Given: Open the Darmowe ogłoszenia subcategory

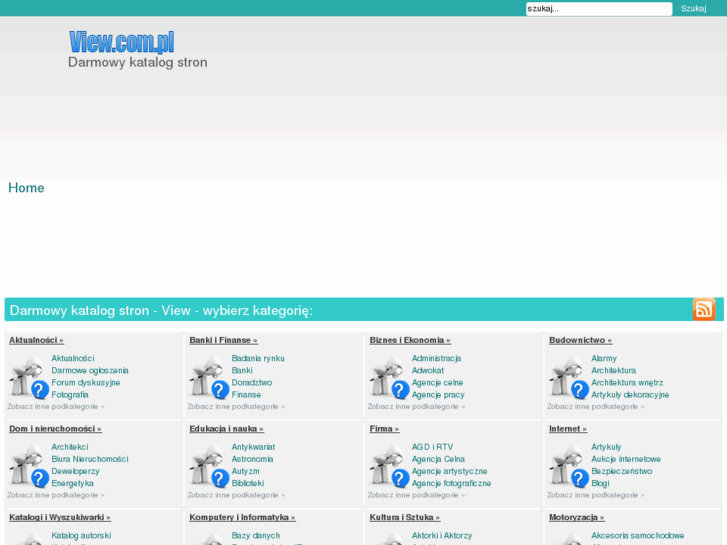Looking at the screenshot, I should pos(90,371).
